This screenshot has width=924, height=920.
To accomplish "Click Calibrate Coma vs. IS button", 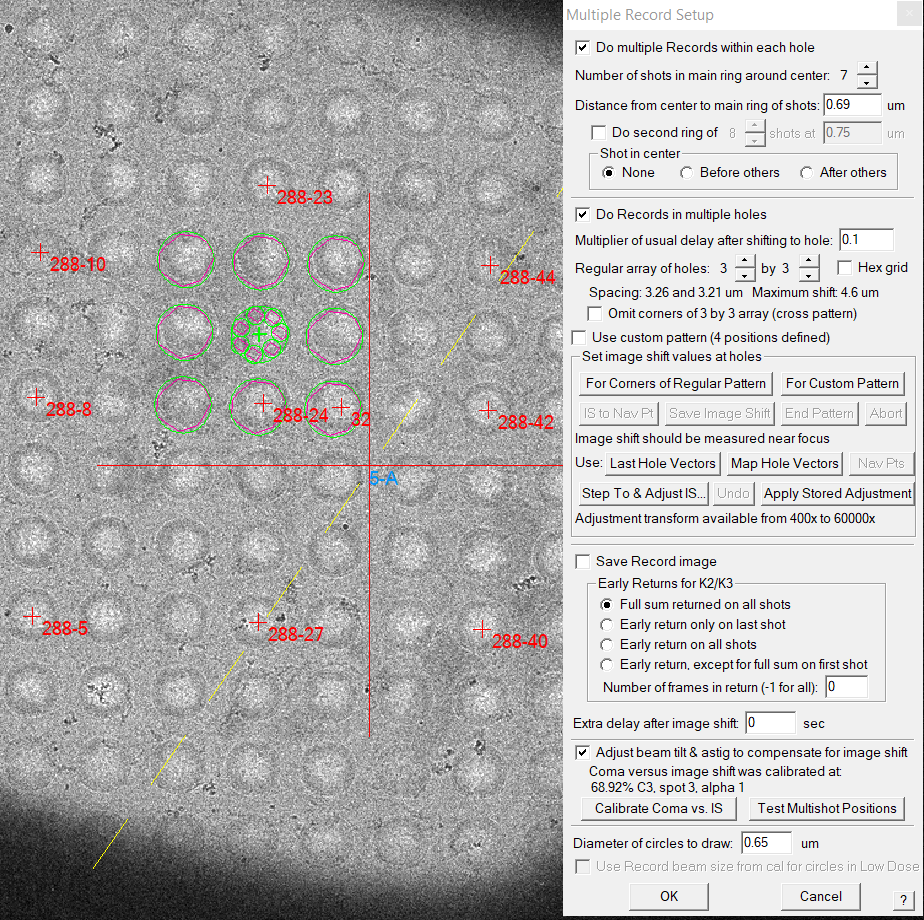I will (659, 809).
